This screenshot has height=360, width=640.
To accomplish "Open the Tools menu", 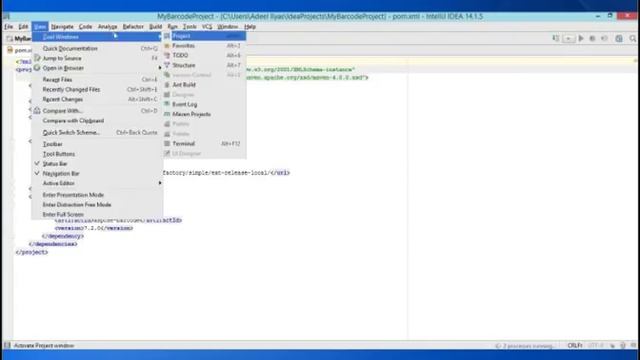I will pyautogui.click(x=189, y=27).
